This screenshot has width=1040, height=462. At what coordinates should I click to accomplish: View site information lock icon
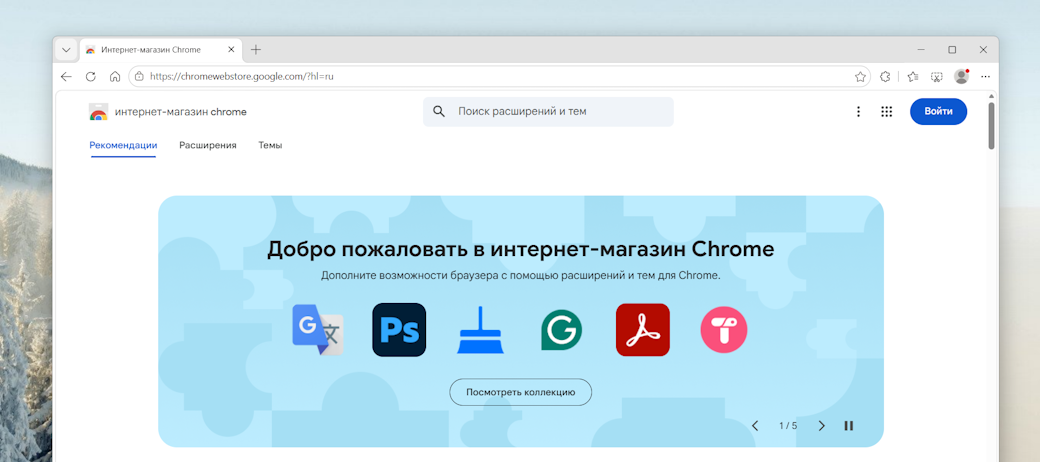point(139,76)
